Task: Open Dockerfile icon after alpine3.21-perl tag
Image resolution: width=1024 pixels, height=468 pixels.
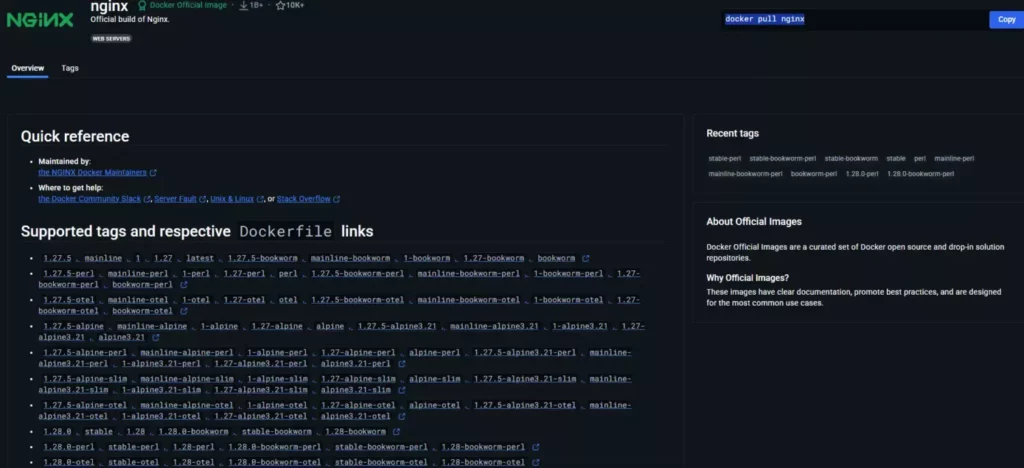Action: (x=402, y=364)
